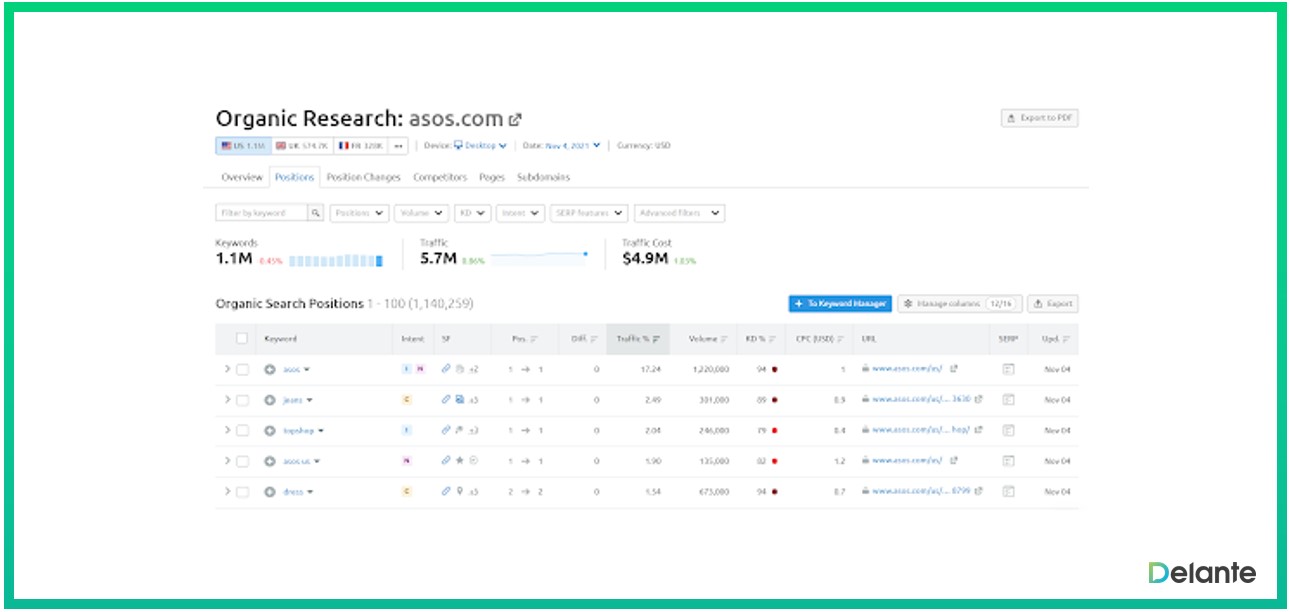1290x612 pixels.
Task: Click the Traffic trend sparkline
Action: pos(539,257)
